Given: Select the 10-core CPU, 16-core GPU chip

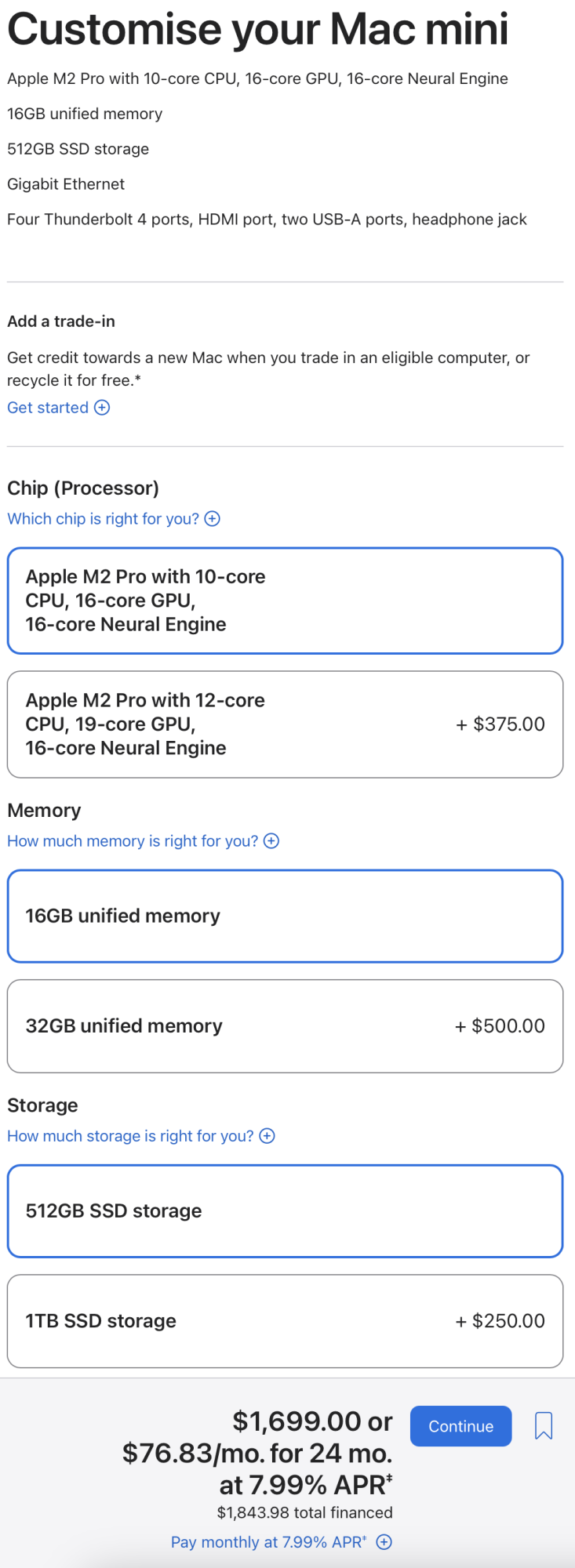Looking at the screenshot, I should pos(285,601).
